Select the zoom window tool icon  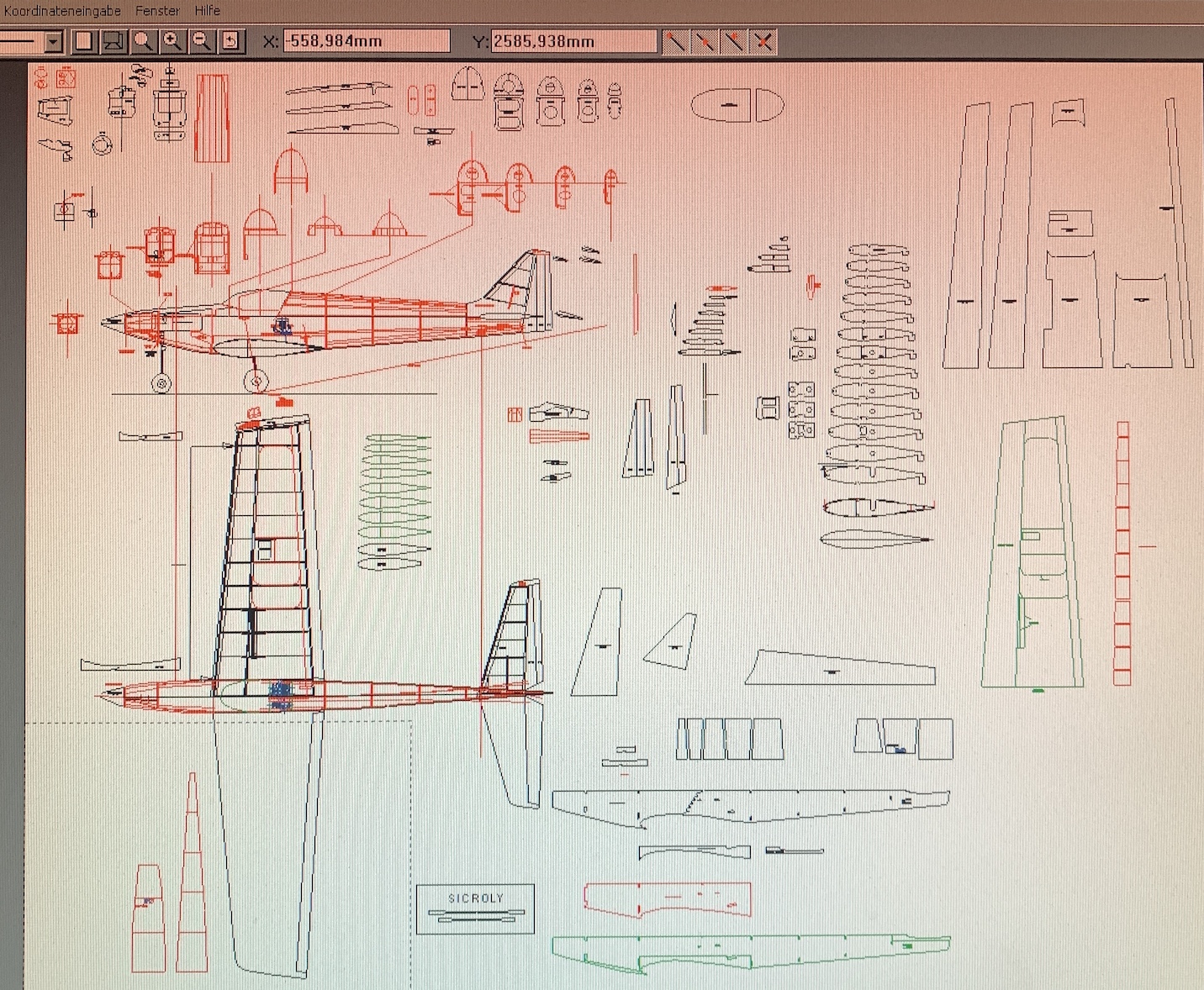point(114,41)
